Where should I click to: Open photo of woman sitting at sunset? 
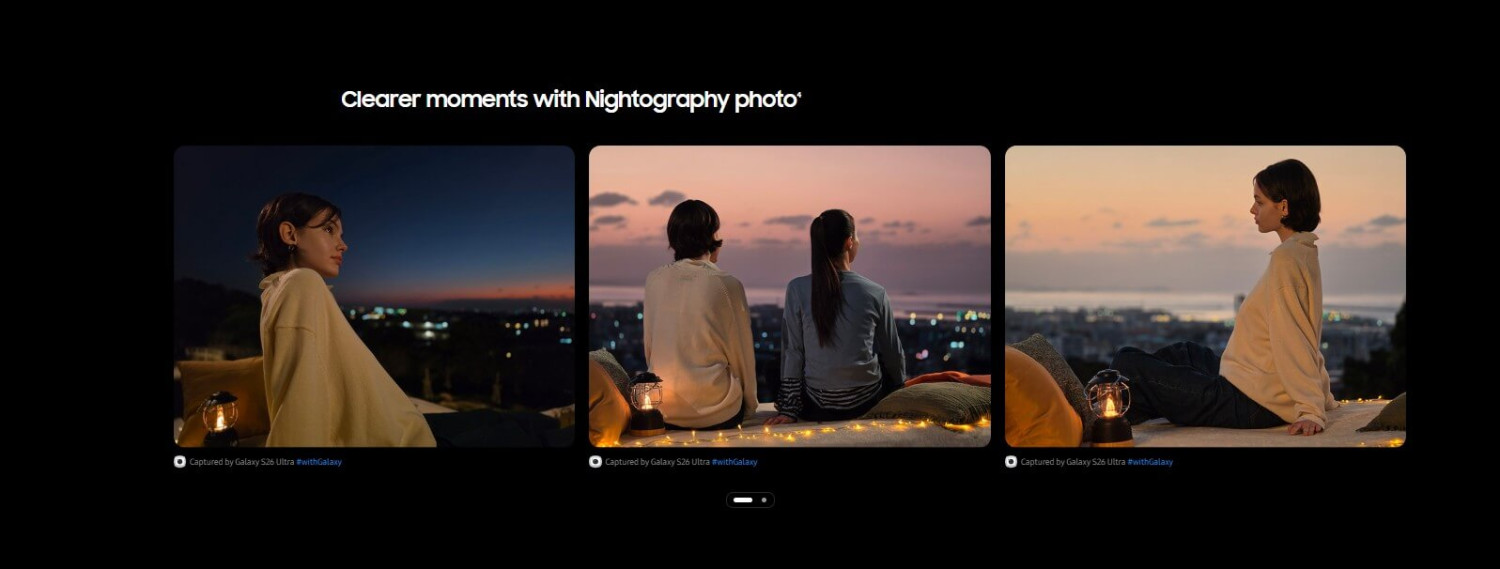pos(1205,296)
